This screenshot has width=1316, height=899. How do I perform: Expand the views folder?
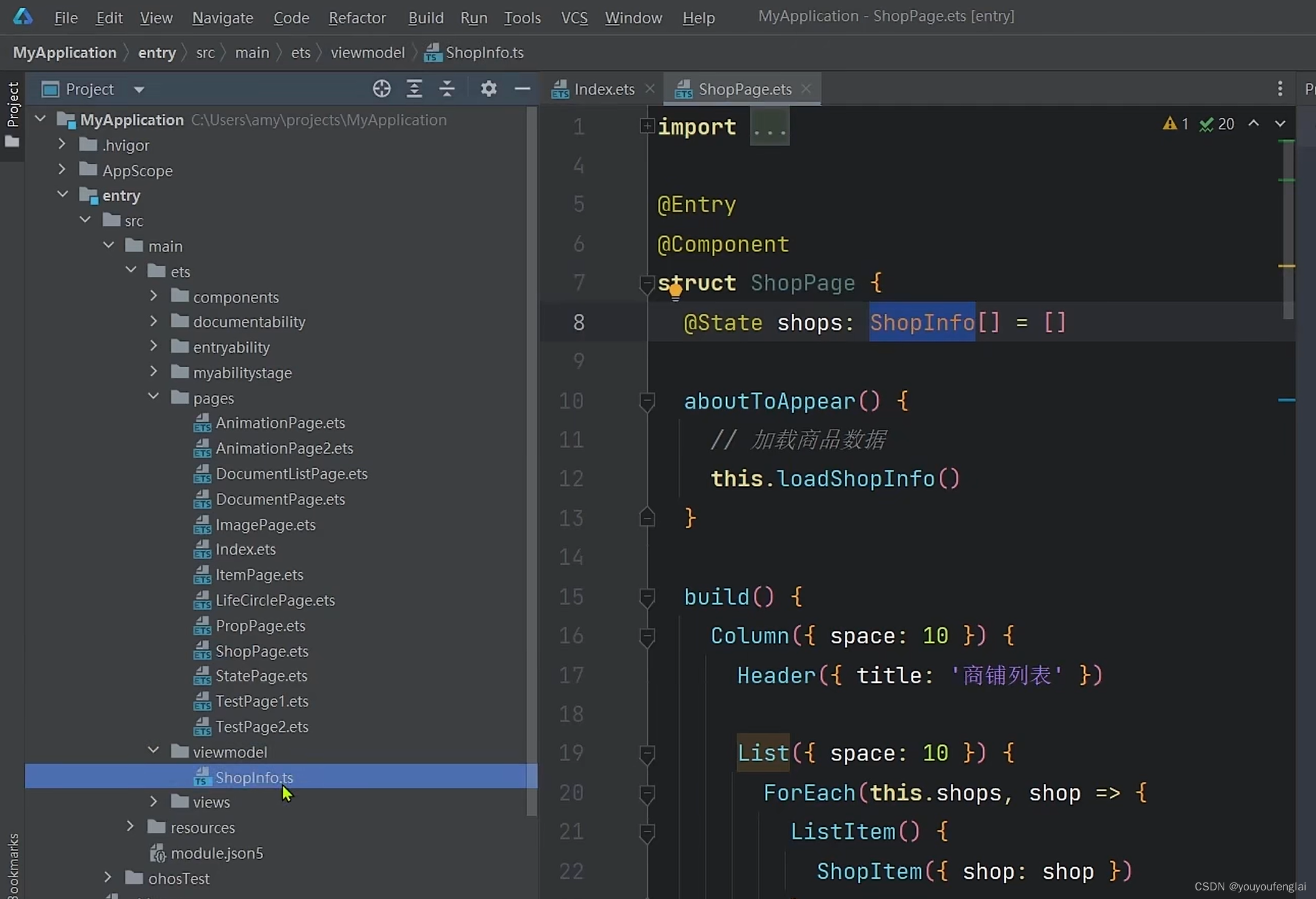click(x=154, y=801)
